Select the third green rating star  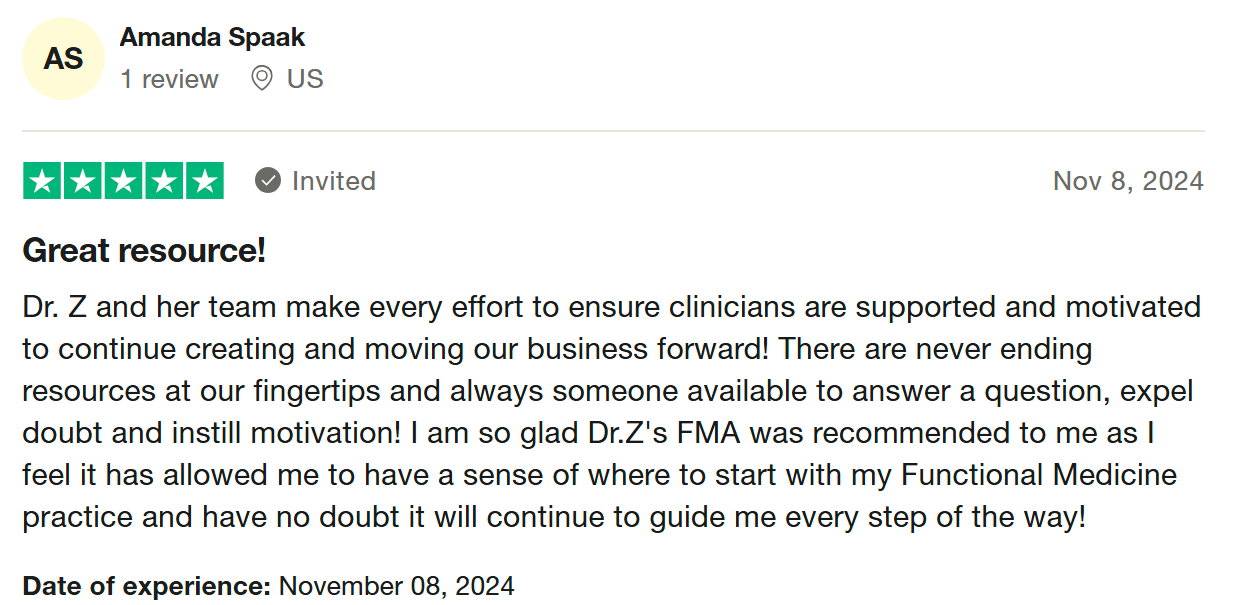tap(123, 181)
